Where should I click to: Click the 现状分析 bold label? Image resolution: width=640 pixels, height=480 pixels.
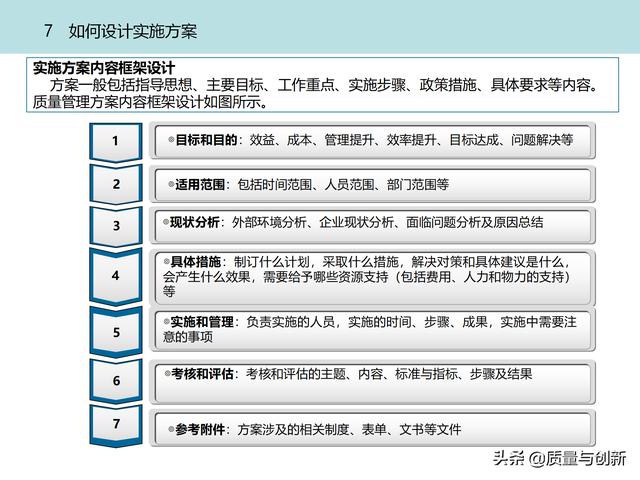195,222
